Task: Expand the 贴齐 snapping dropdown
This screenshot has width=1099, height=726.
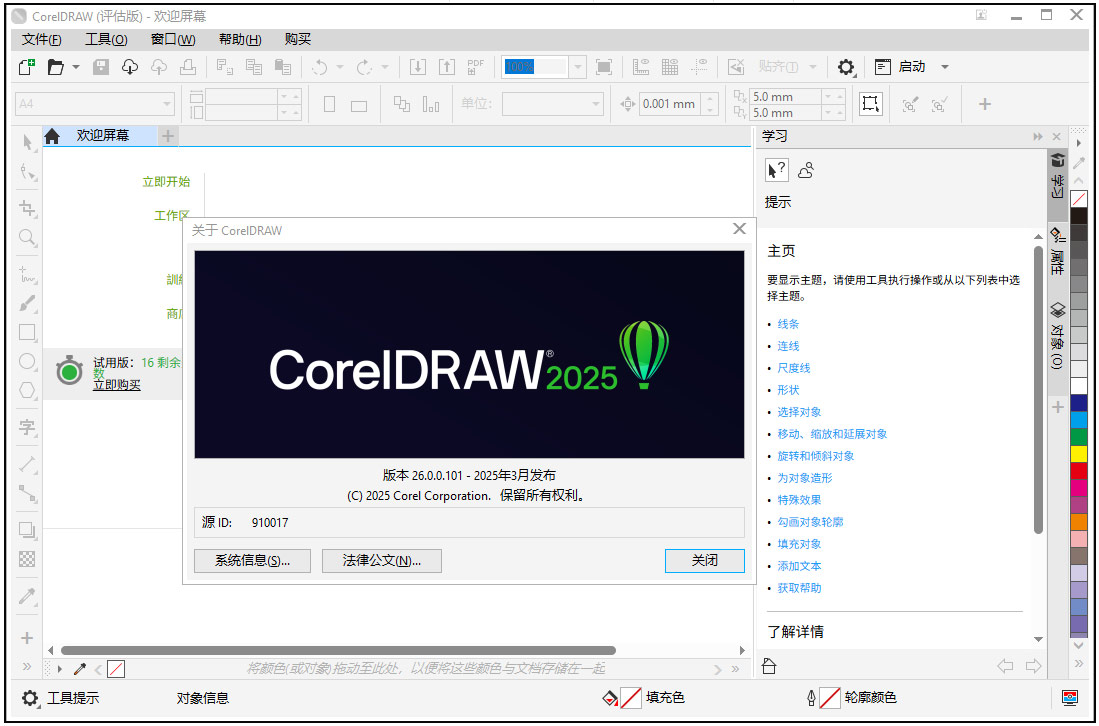Action: click(812, 66)
